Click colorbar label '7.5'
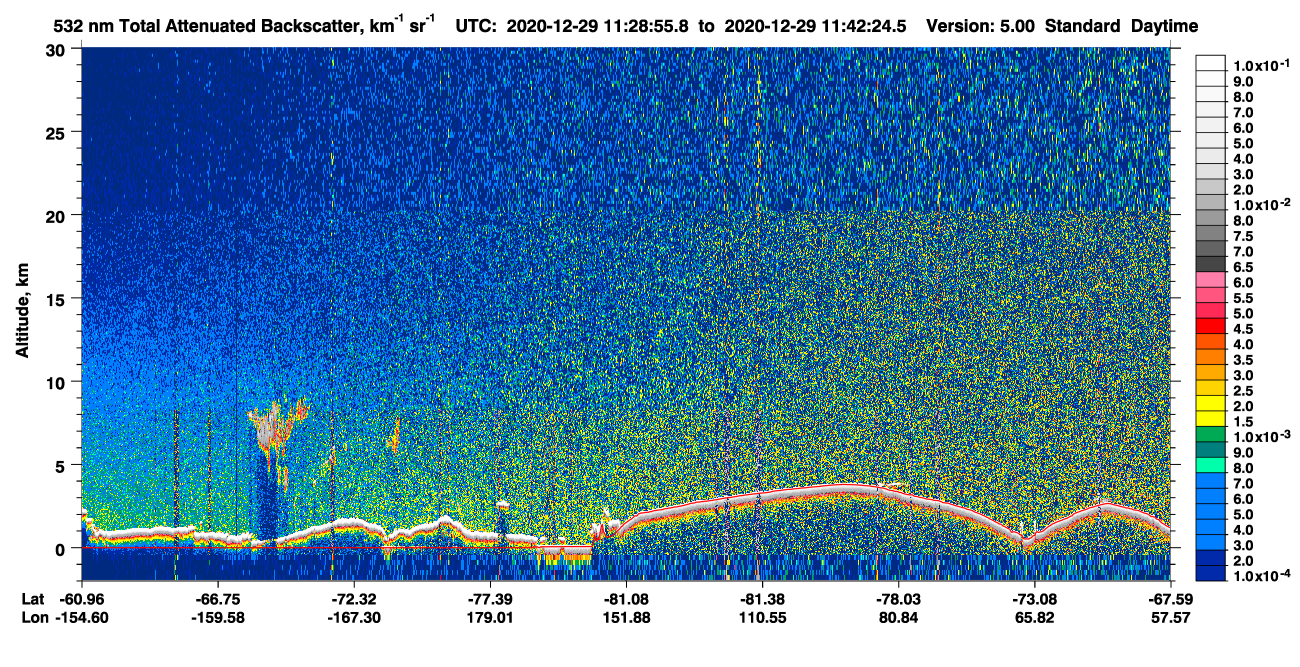The width and height of the screenshot is (1300, 667). [1242, 235]
